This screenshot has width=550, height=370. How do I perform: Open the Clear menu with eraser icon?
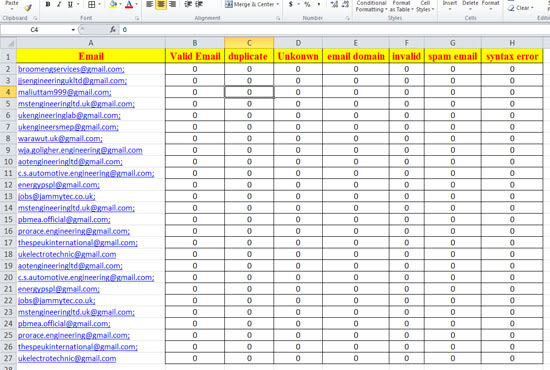521,8
